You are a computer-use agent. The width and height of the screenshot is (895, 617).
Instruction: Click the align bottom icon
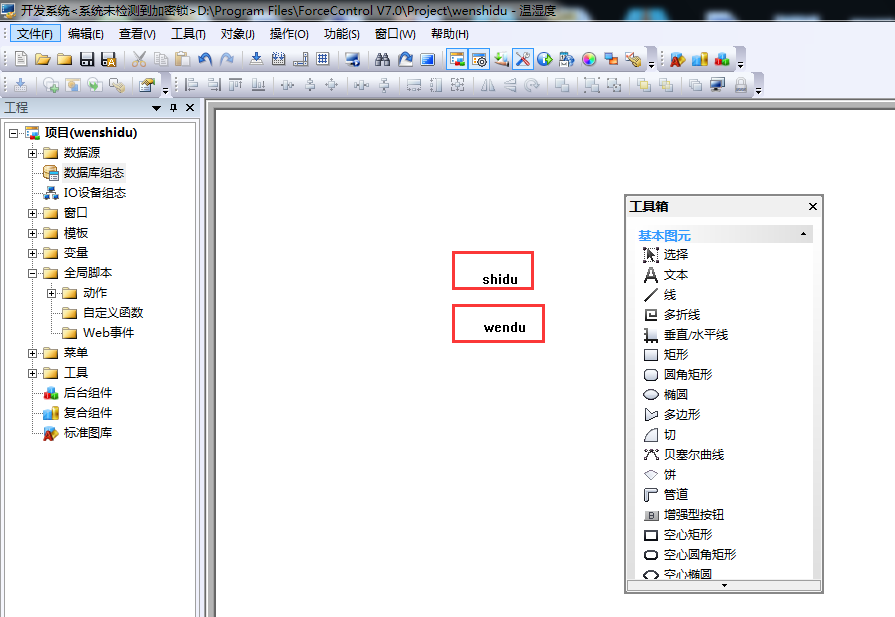[x=258, y=85]
